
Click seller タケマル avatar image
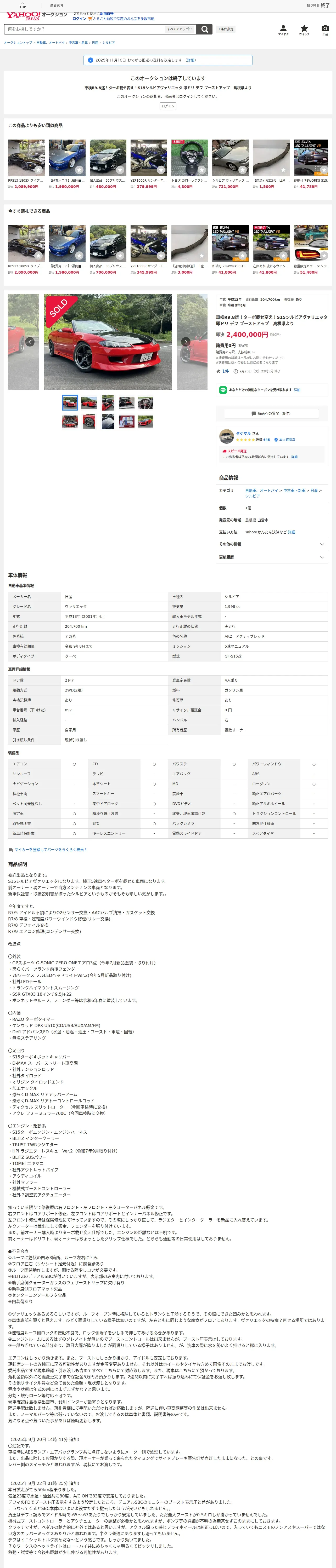point(226,436)
